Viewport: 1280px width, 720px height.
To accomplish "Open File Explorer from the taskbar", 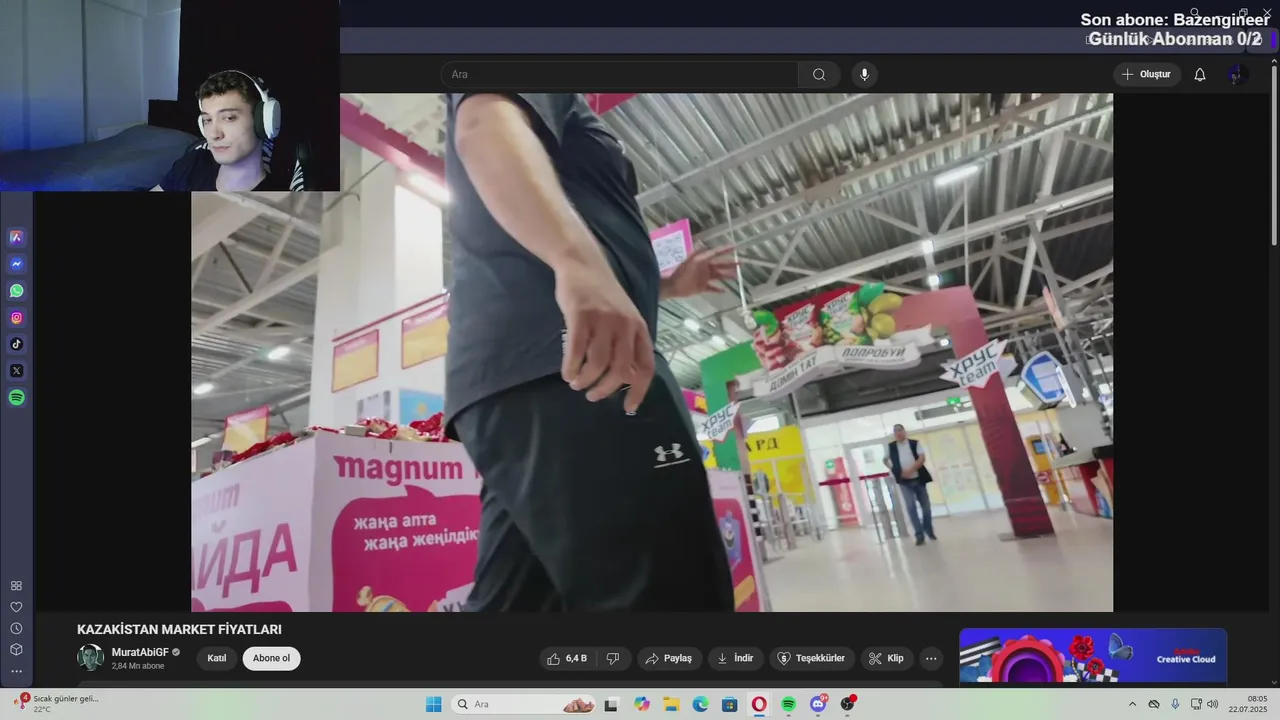I will (671, 704).
